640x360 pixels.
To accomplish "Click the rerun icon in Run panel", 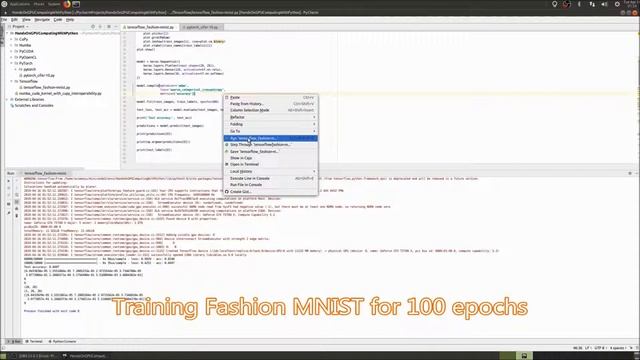I will 9,181.
